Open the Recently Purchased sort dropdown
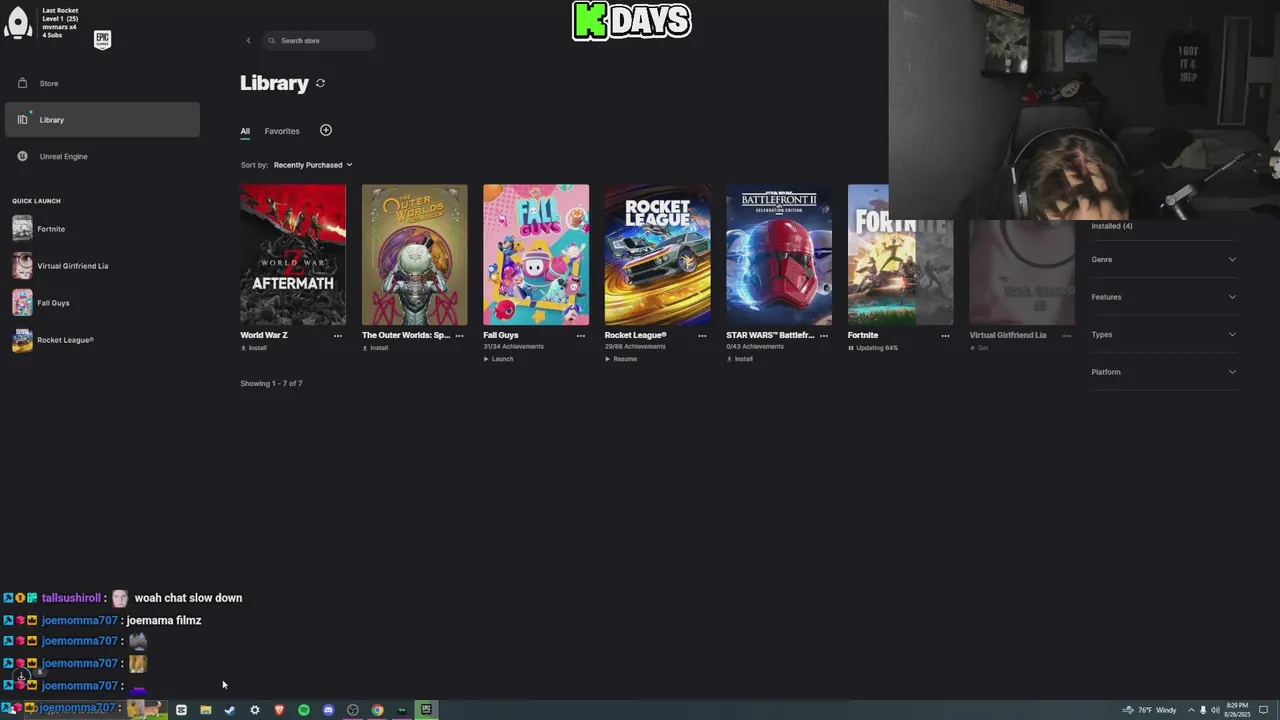 [313, 165]
